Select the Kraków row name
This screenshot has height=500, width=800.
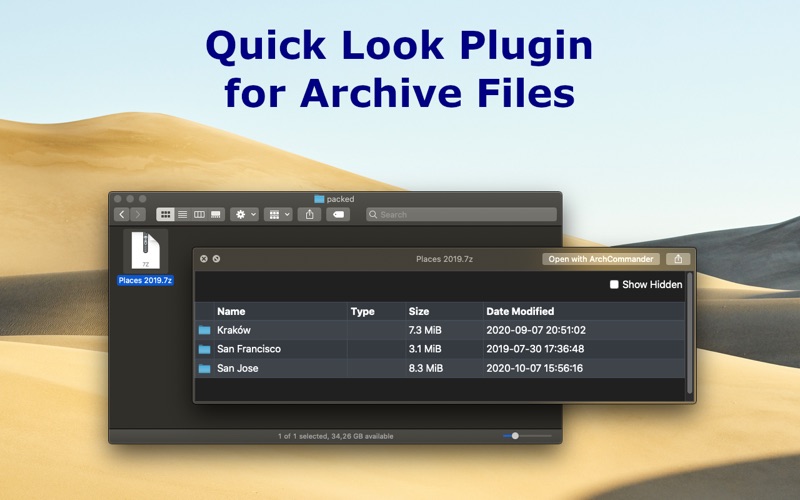tap(234, 330)
